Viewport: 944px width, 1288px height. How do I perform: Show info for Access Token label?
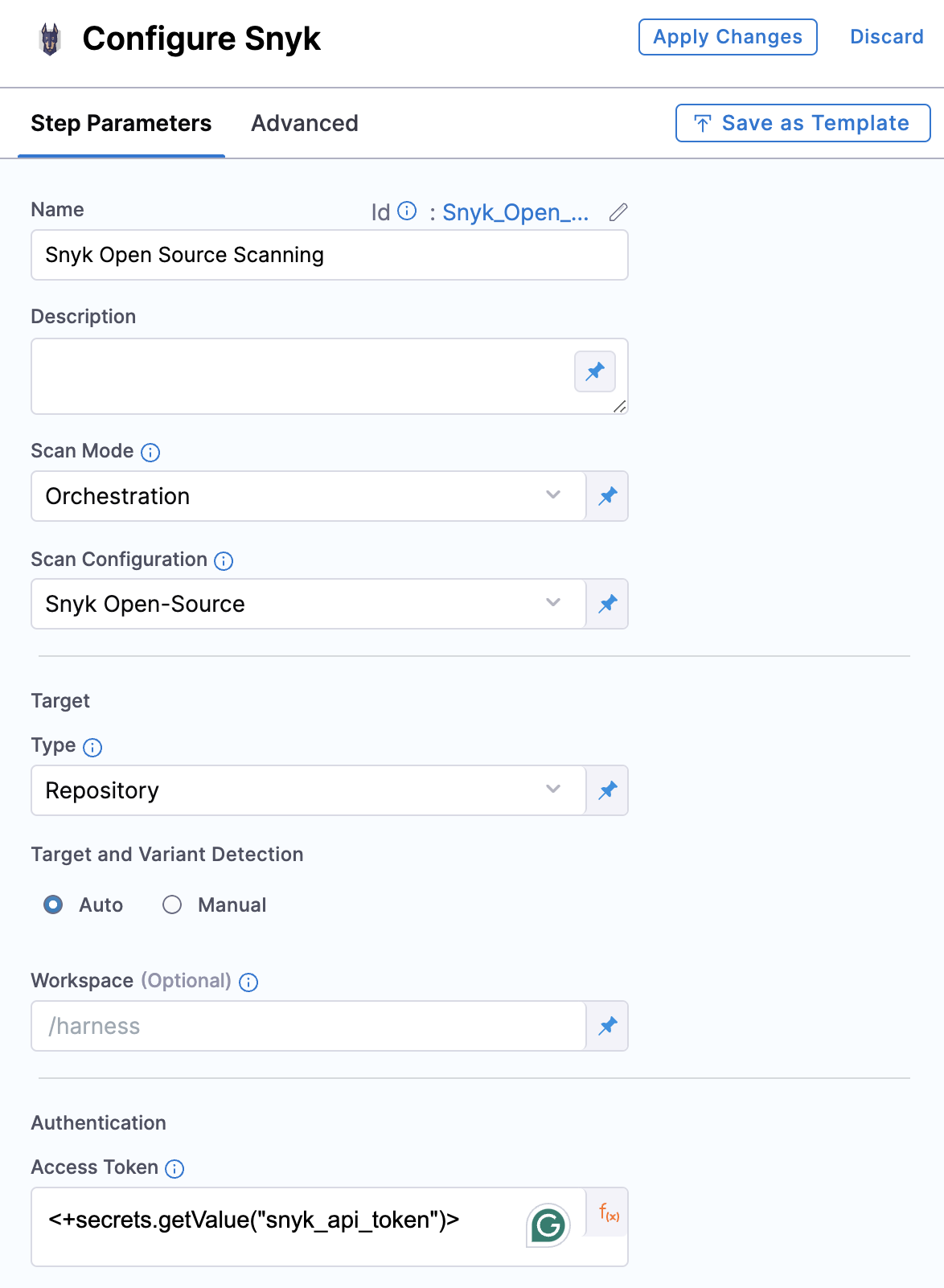(x=174, y=1169)
